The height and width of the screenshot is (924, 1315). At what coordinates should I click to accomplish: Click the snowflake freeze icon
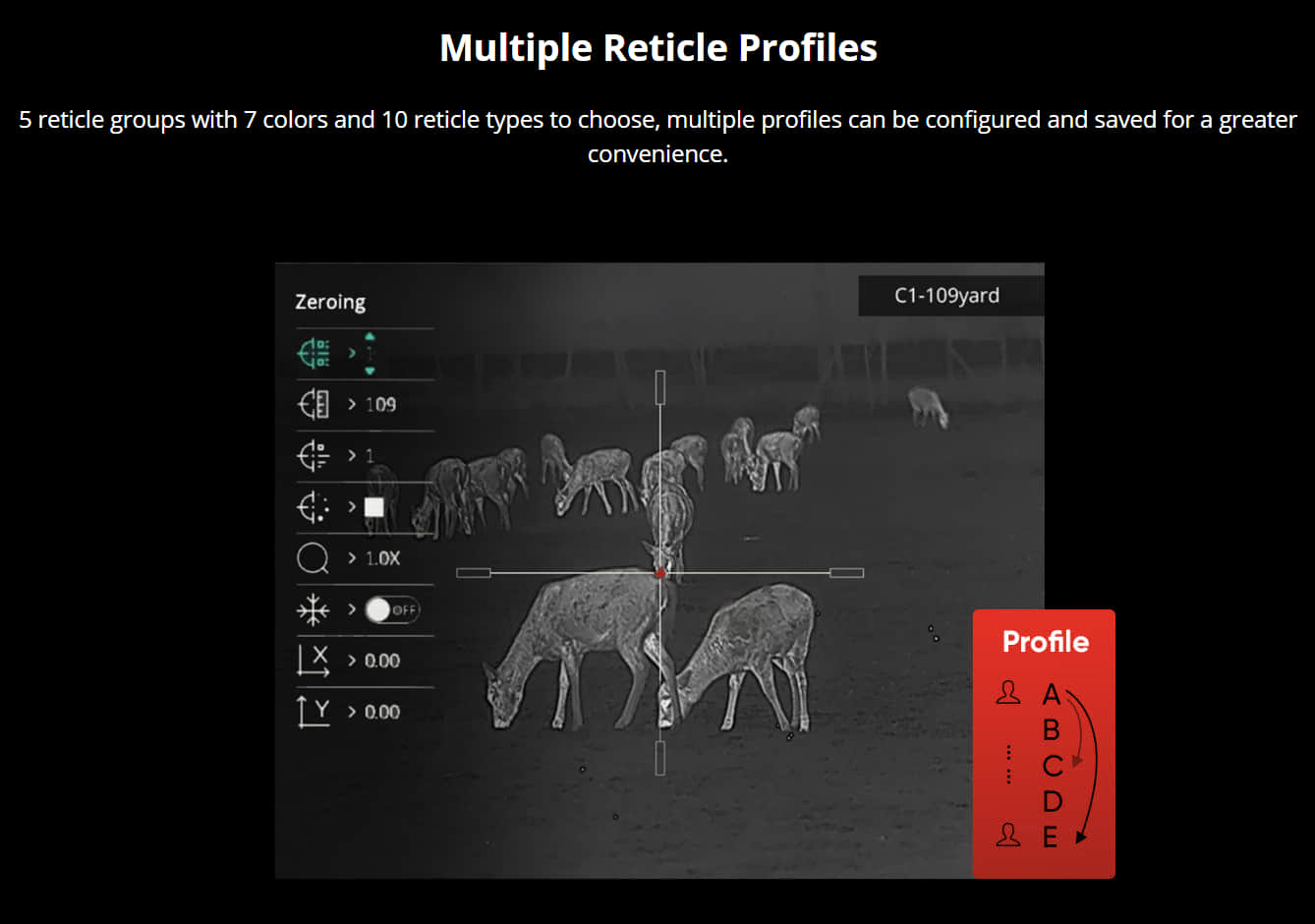tap(313, 610)
